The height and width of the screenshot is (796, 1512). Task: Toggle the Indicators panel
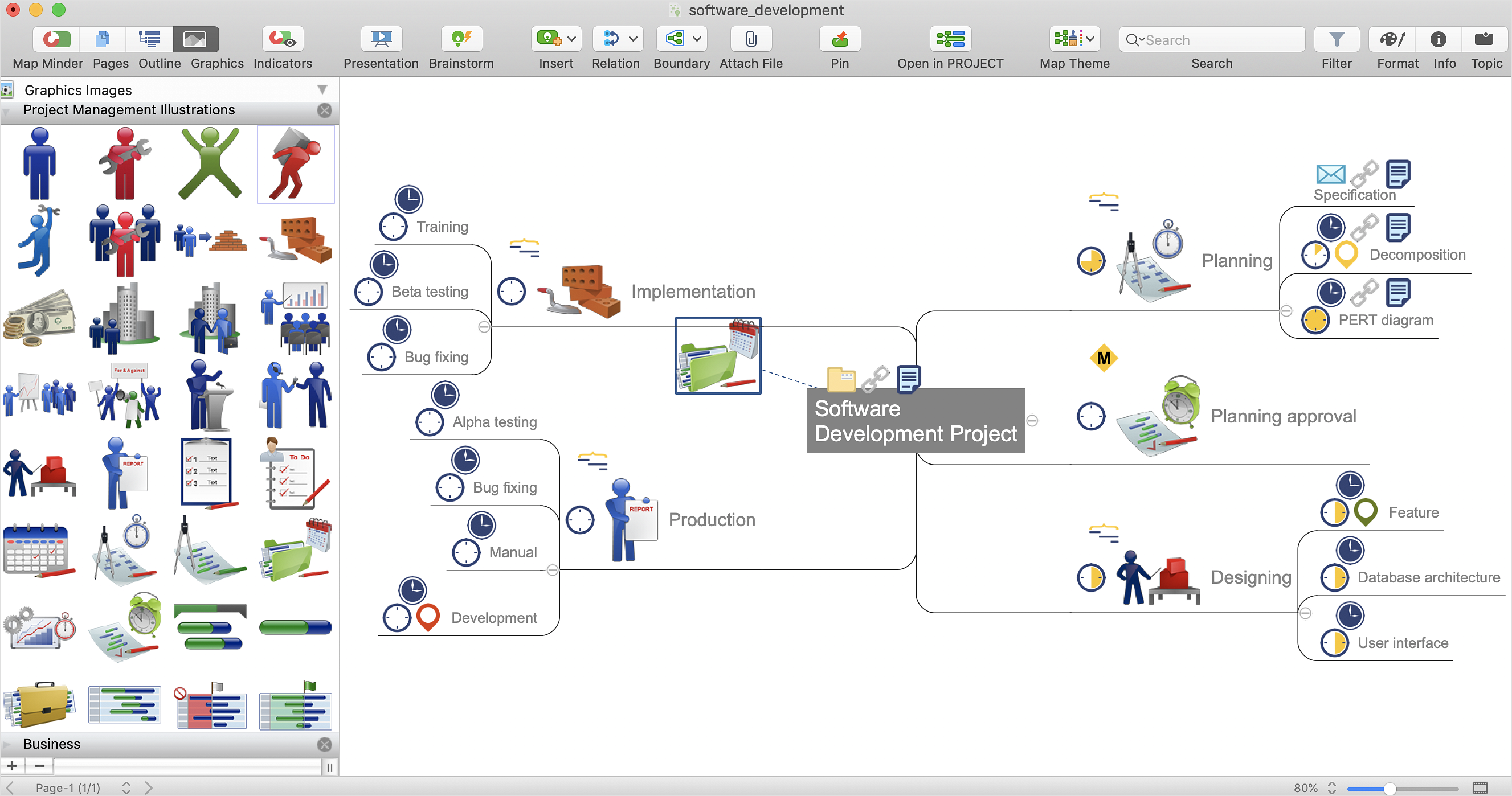pos(283,39)
